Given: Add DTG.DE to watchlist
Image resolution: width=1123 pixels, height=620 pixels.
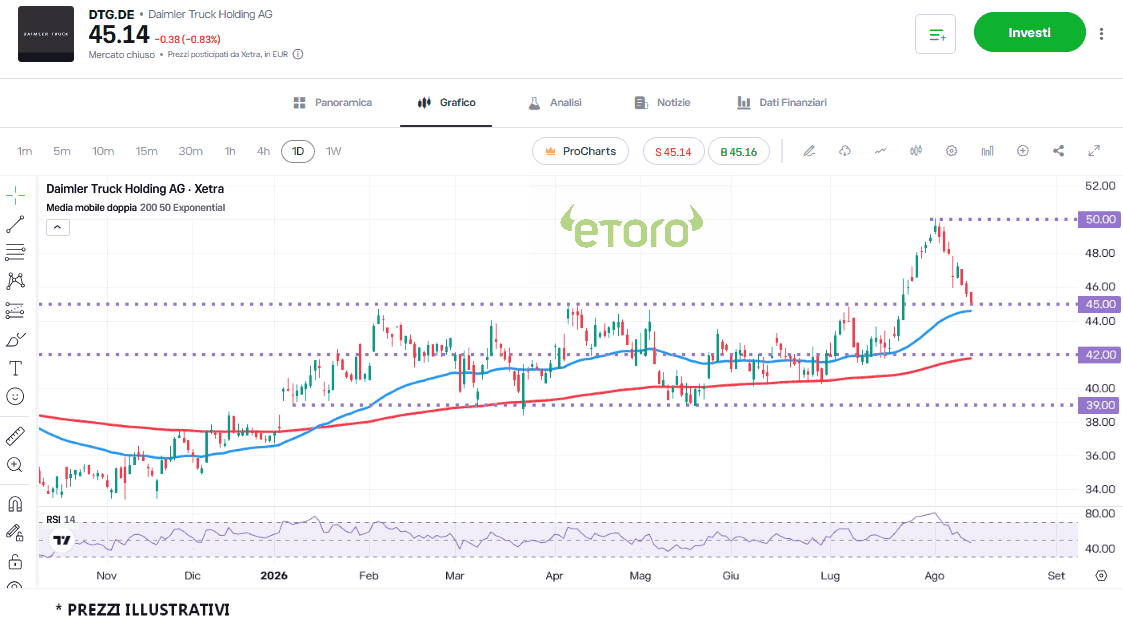Looking at the screenshot, I should coord(935,34).
